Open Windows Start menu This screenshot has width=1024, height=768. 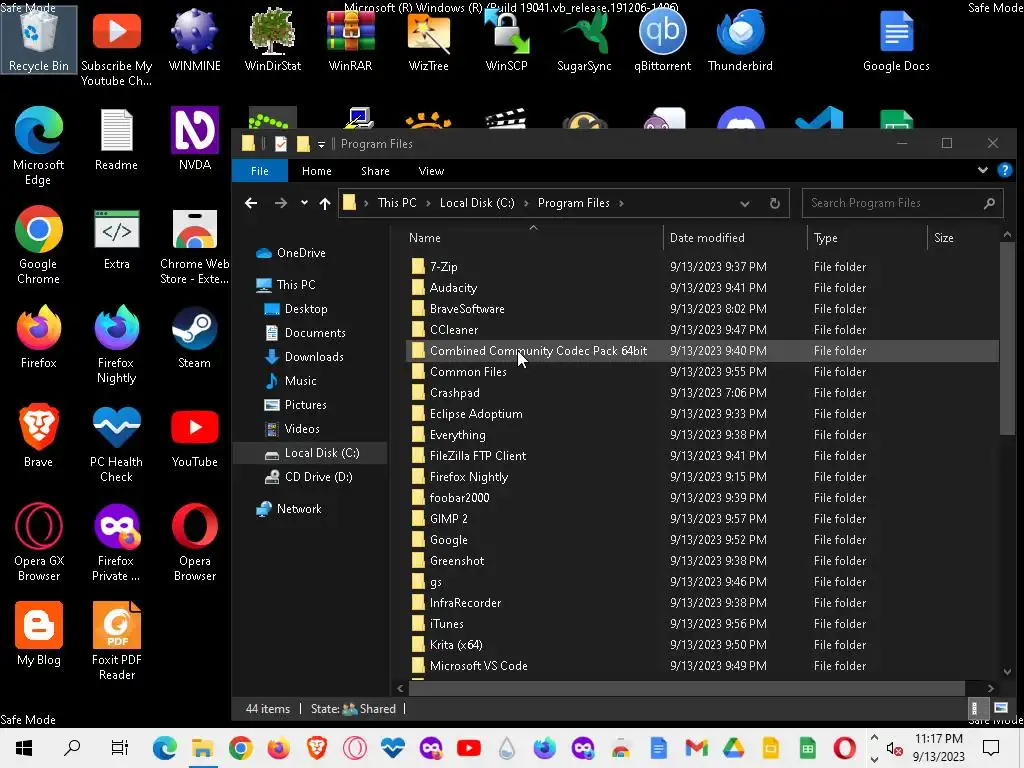[x=24, y=747]
